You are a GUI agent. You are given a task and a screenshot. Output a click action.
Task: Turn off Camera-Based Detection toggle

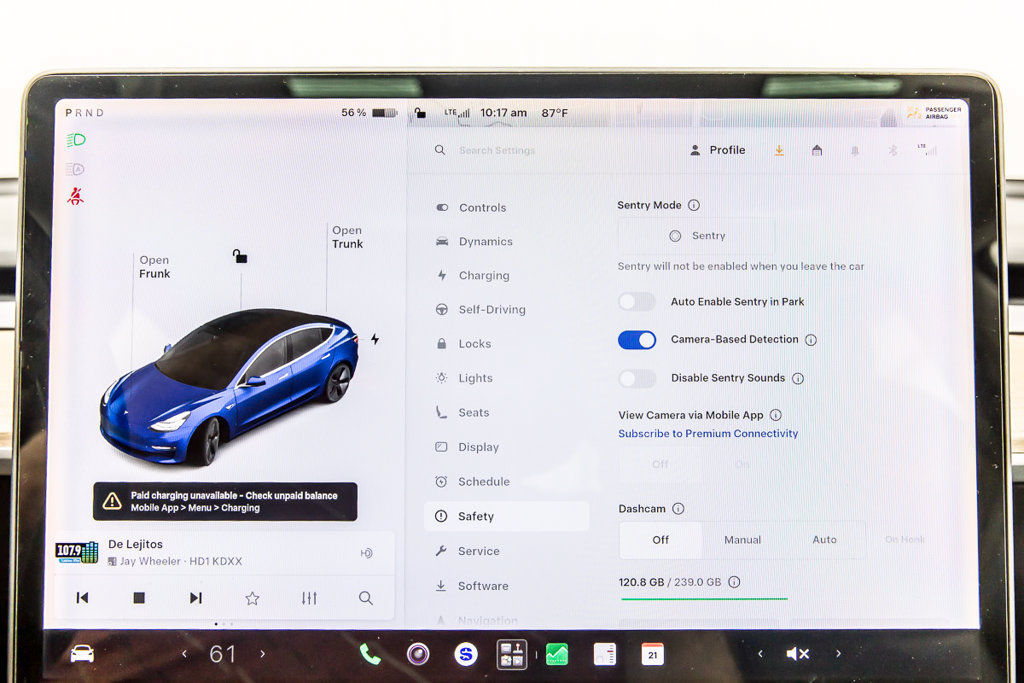click(637, 340)
